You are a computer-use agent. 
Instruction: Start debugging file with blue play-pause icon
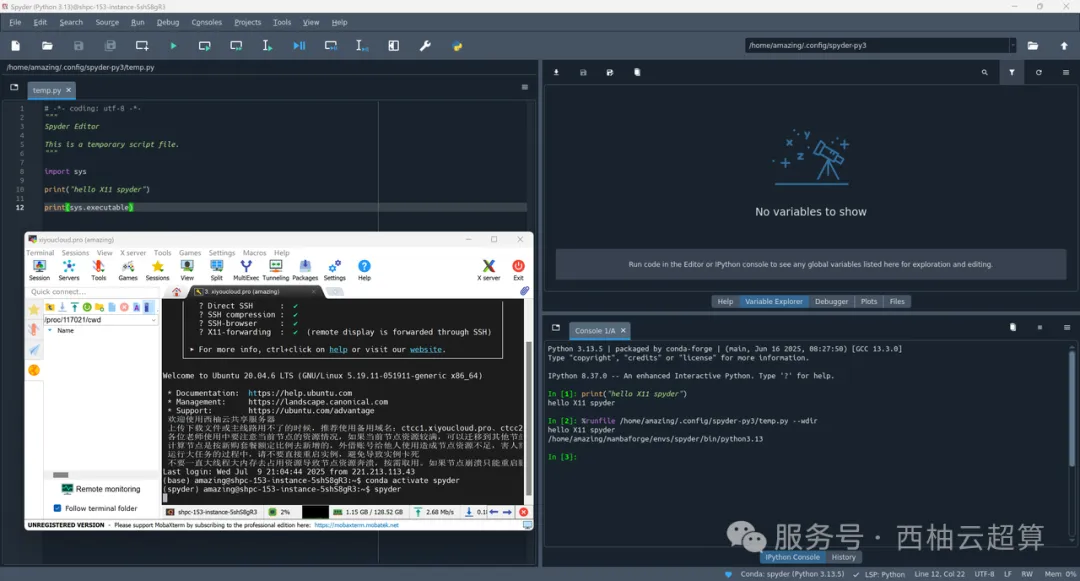pyautogui.click(x=299, y=45)
